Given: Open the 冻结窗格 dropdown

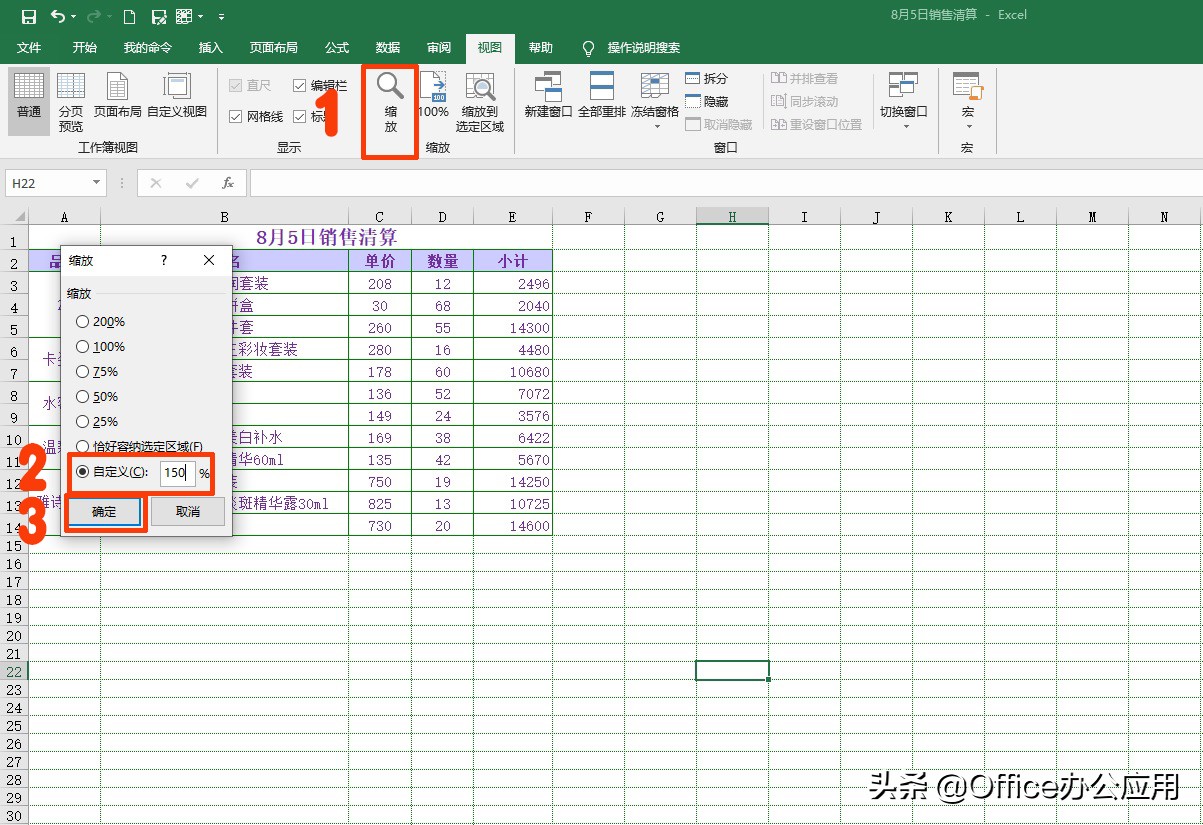Looking at the screenshot, I should pos(654,100).
